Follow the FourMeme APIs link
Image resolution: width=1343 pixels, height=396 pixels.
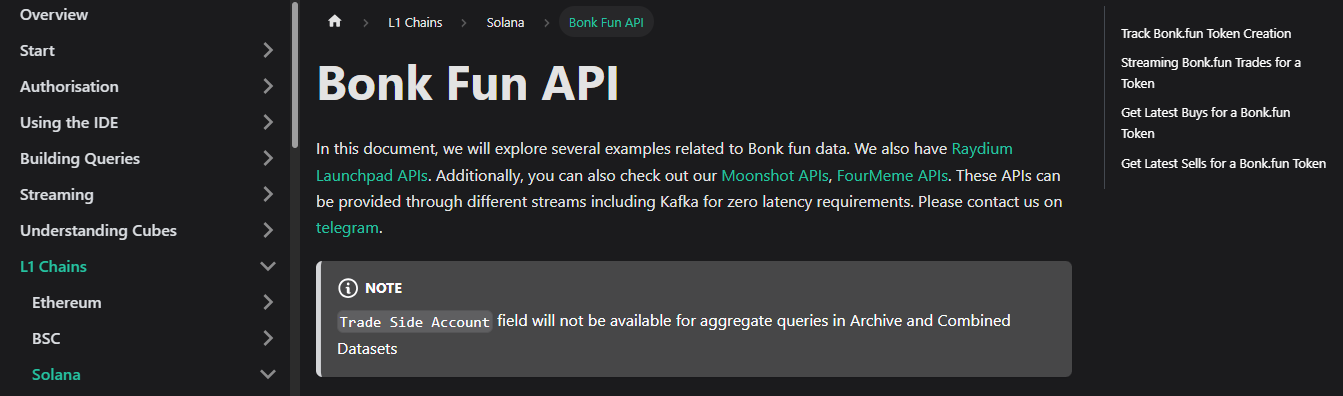(x=892, y=175)
